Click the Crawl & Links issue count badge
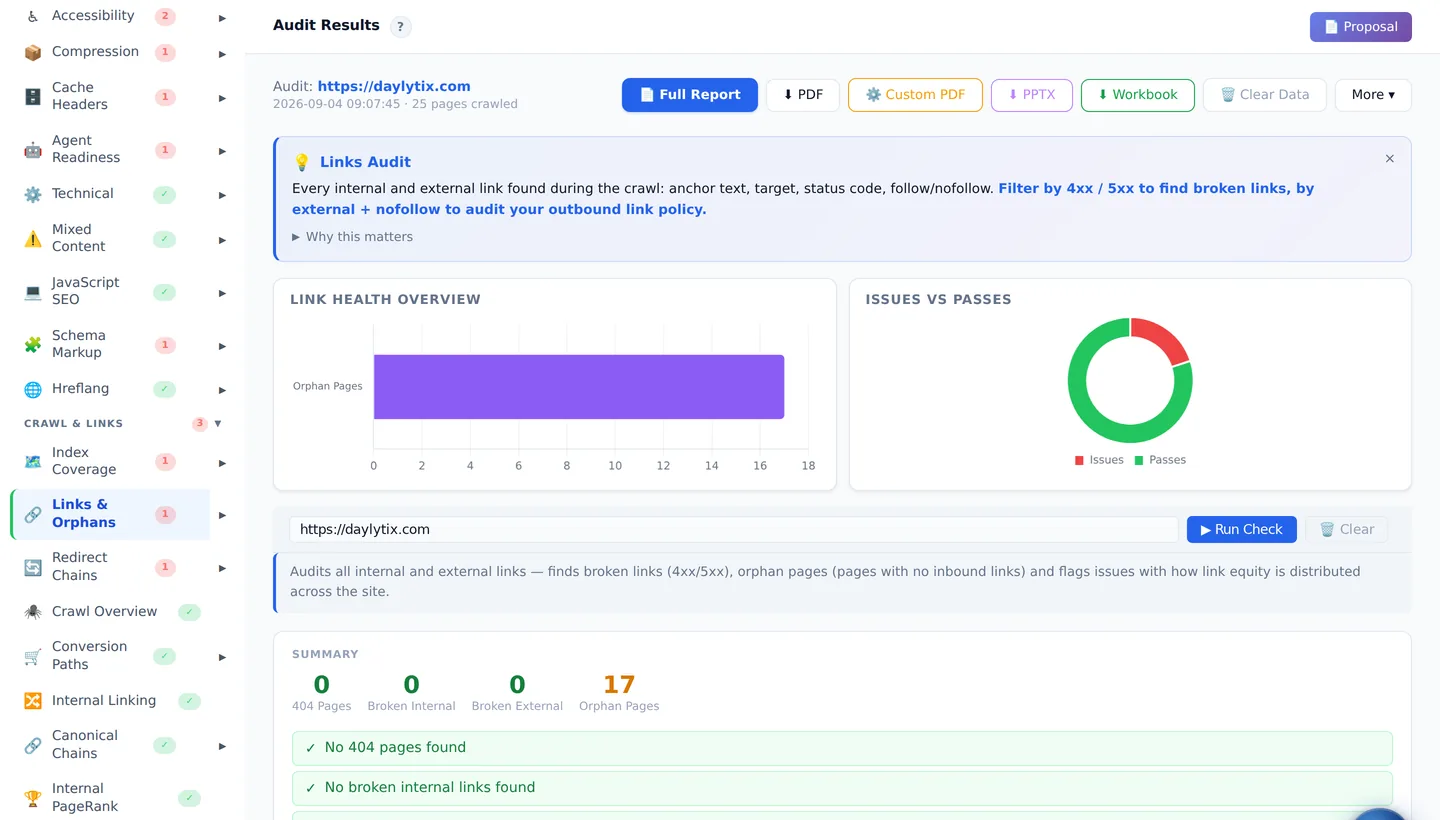The height and width of the screenshot is (820, 1440). point(199,424)
